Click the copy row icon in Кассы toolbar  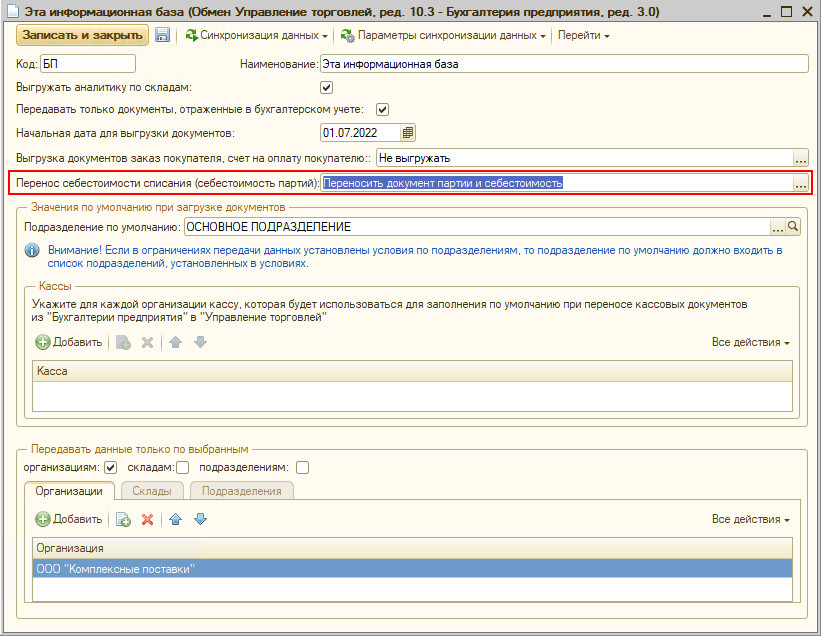123,342
